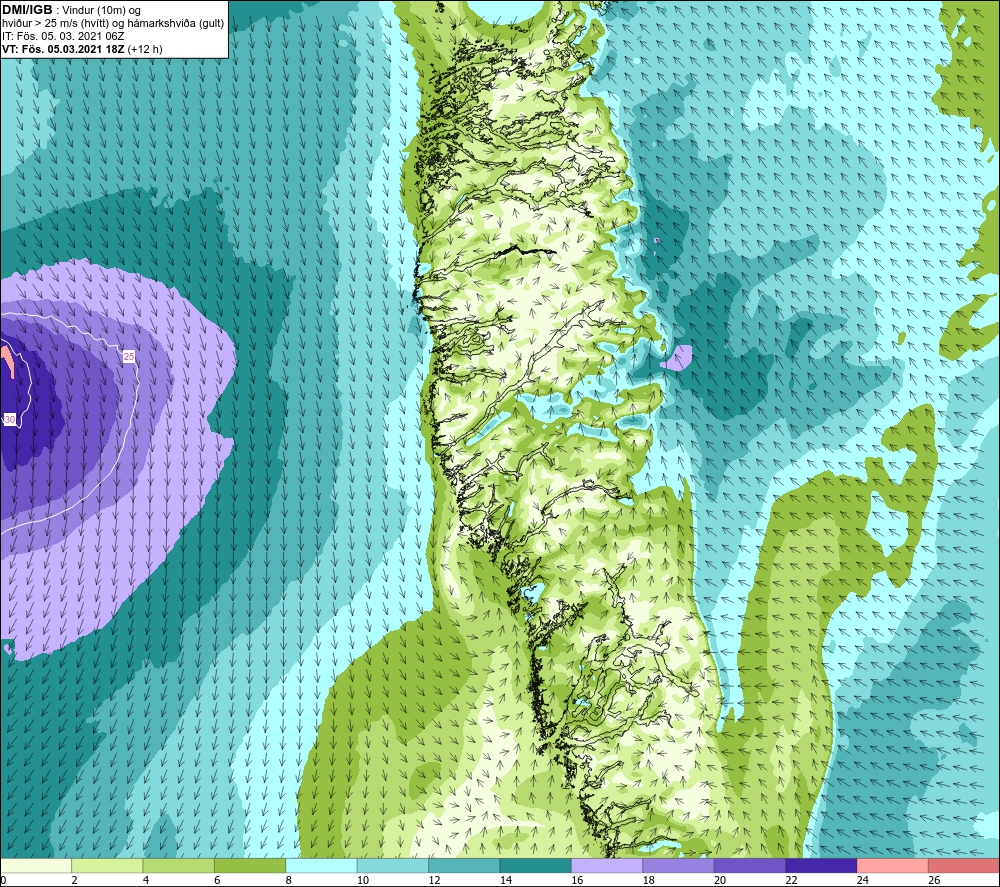The height and width of the screenshot is (887, 1000).
Task: Select the dark teal 14–16 m/s legend swatch
Action: [x=536, y=865]
